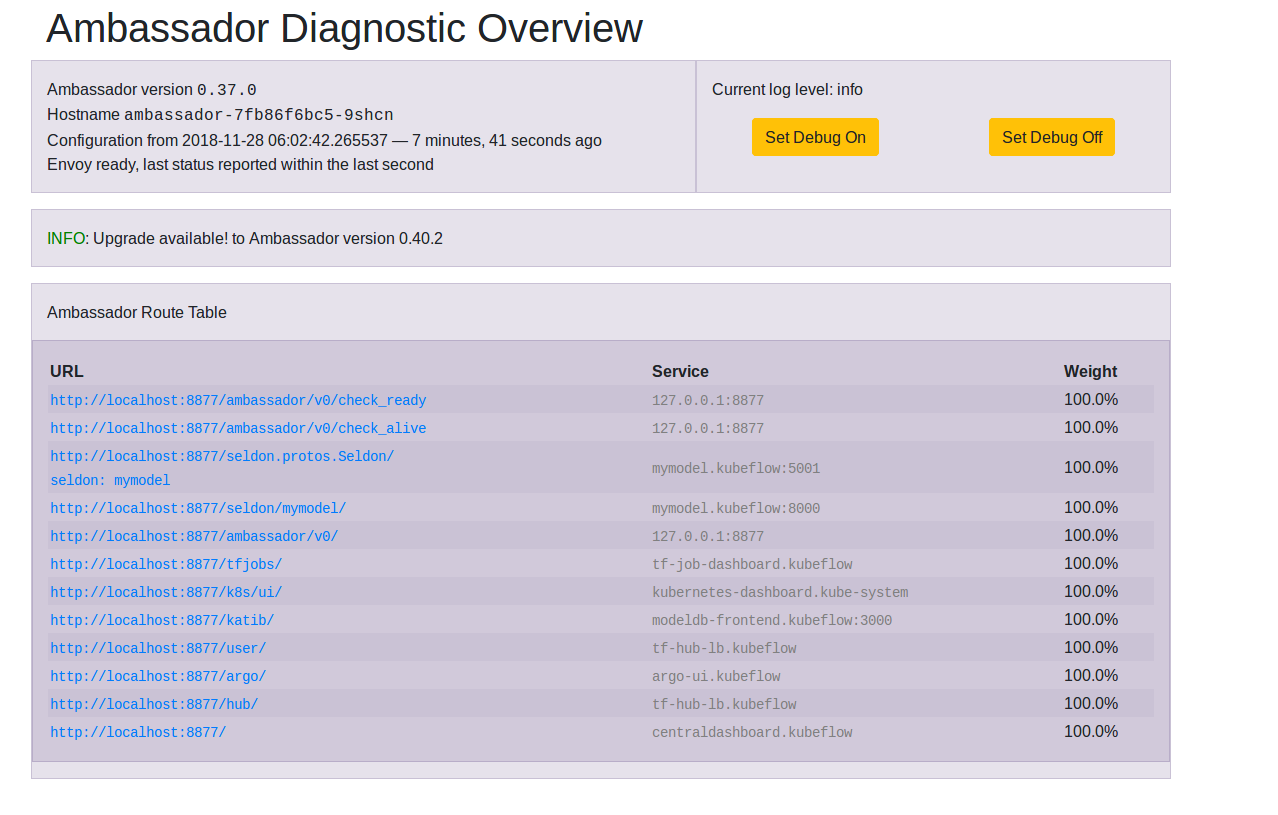Viewport: 1278px width, 815px height.
Task: Open the tfjobs route link
Action: (164, 564)
